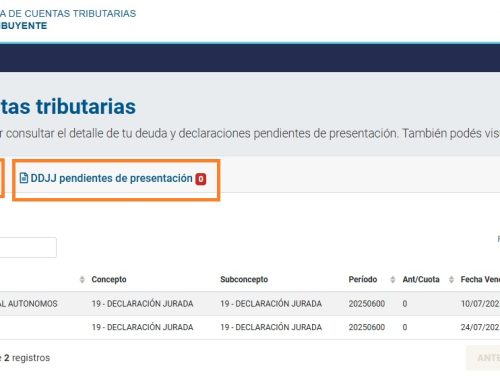This screenshot has width=500, height=380.
Task: Click the Ant/Cuota 0 in 24/07 row
Action: (x=405, y=327)
